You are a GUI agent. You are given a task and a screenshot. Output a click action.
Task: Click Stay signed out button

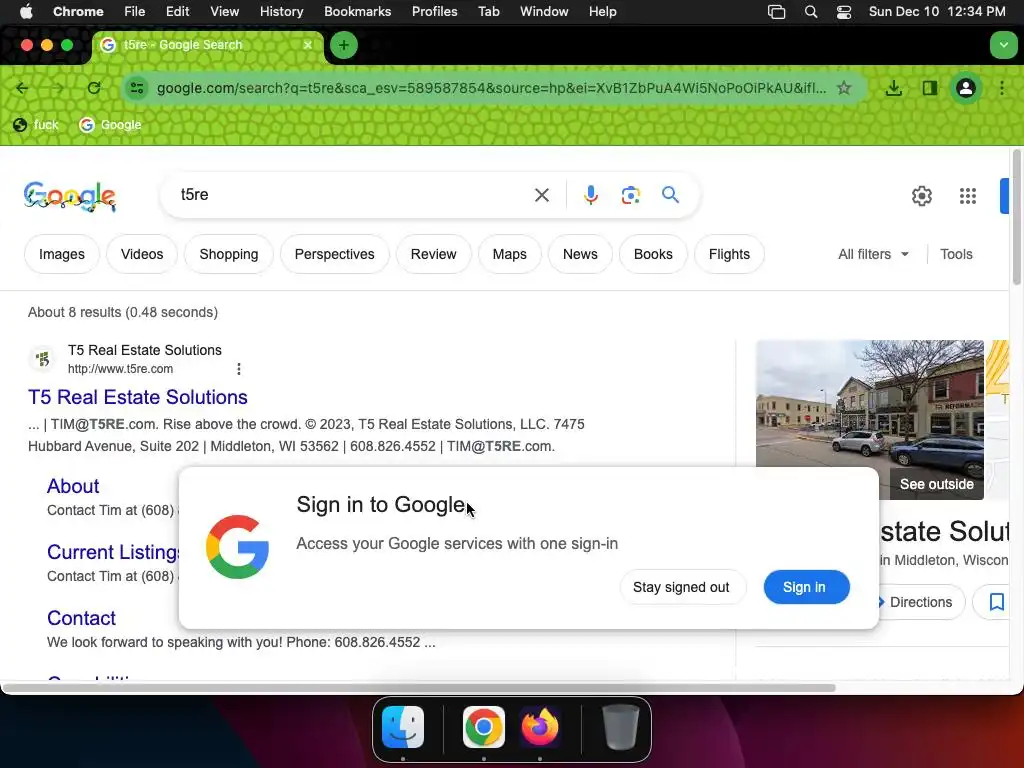click(680, 587)
